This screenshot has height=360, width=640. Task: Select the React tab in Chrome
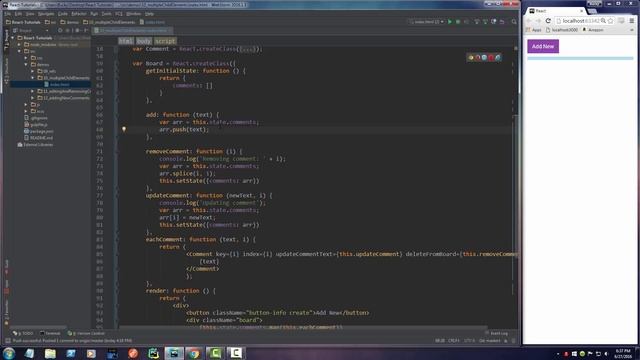[556, 11]
